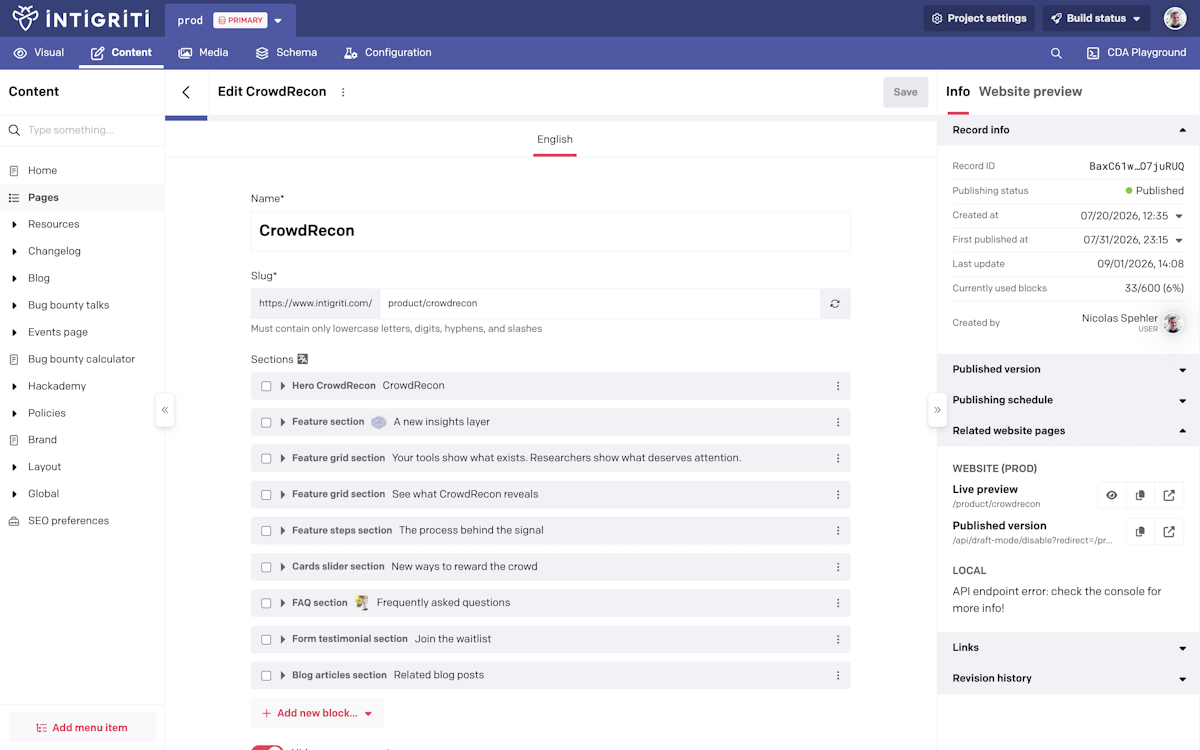Check the Cards slider section checkbox
This screenshot has height=750, width=1200.
[x=266, y=567]
